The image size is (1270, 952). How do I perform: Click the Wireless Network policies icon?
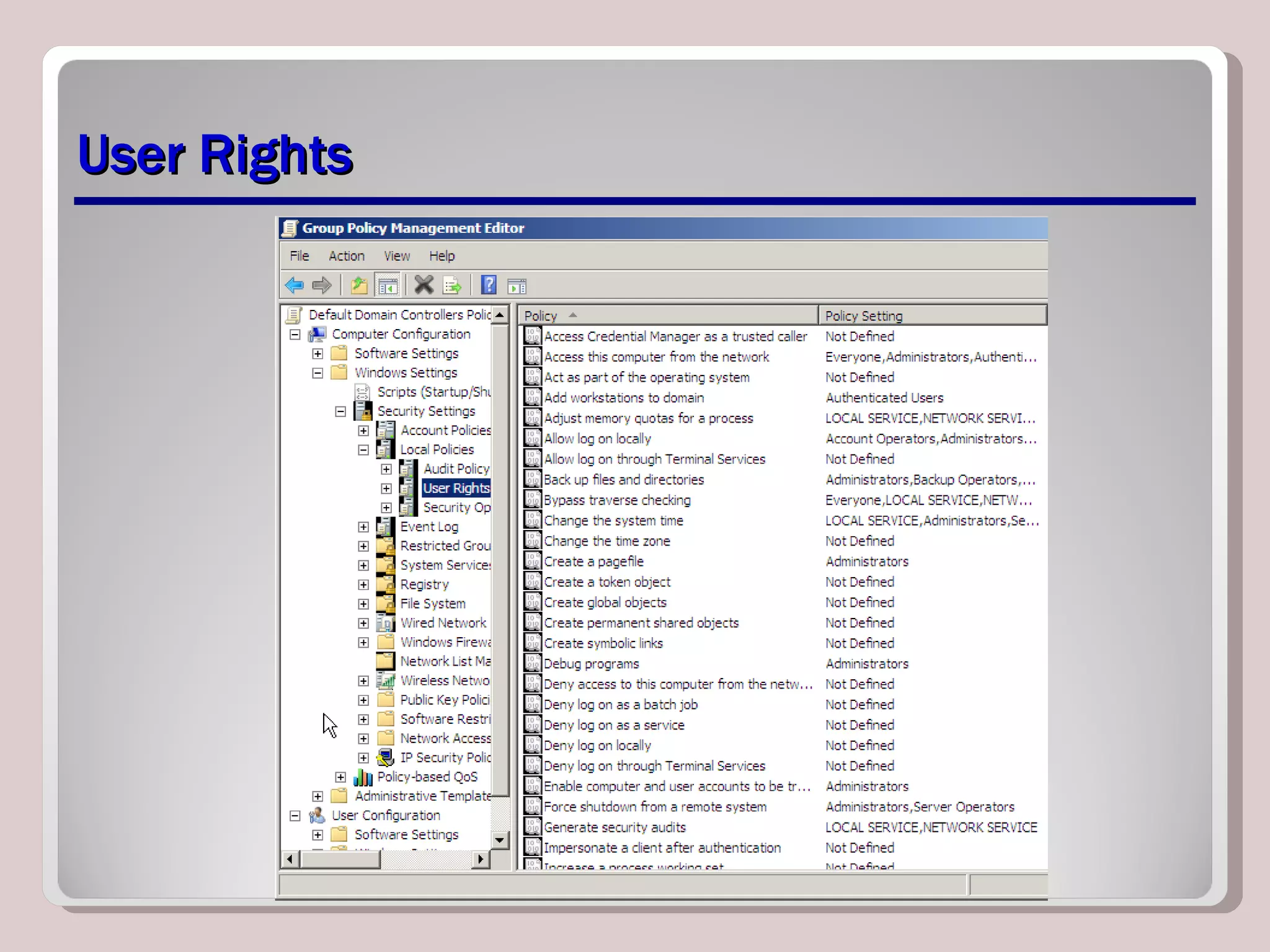386,681
